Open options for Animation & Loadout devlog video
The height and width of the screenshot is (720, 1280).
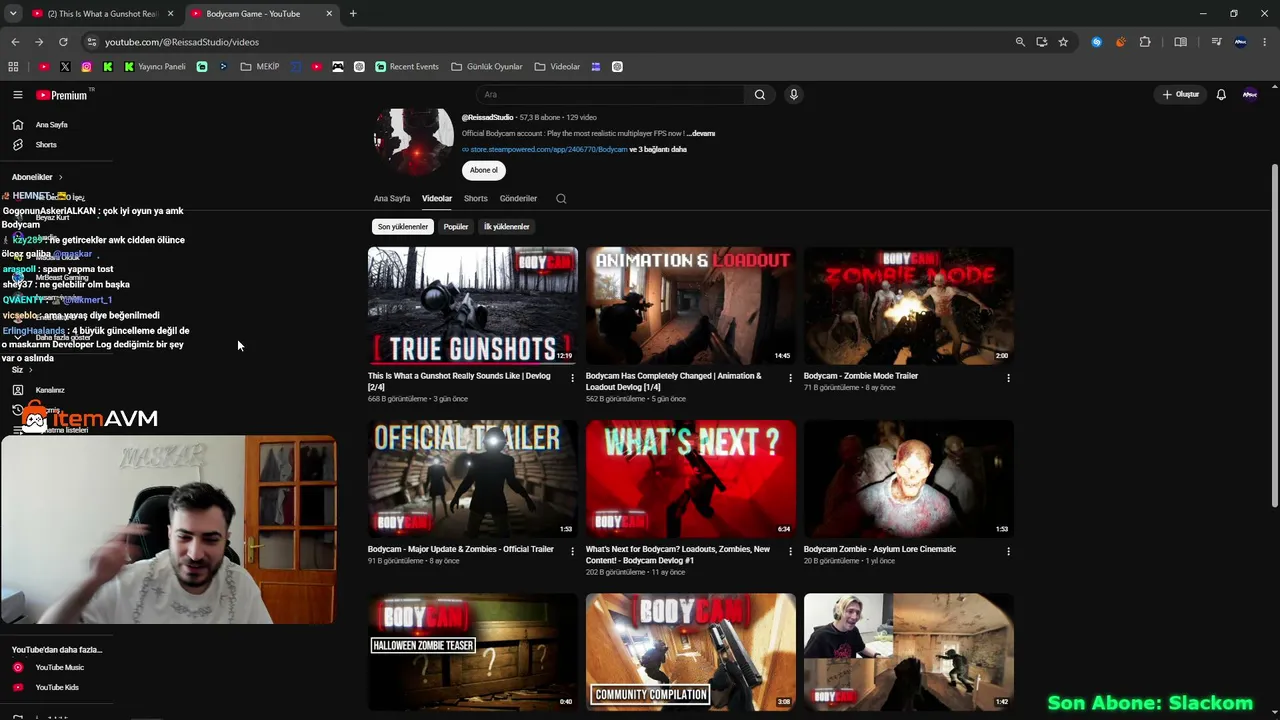[x=790, y=378]
